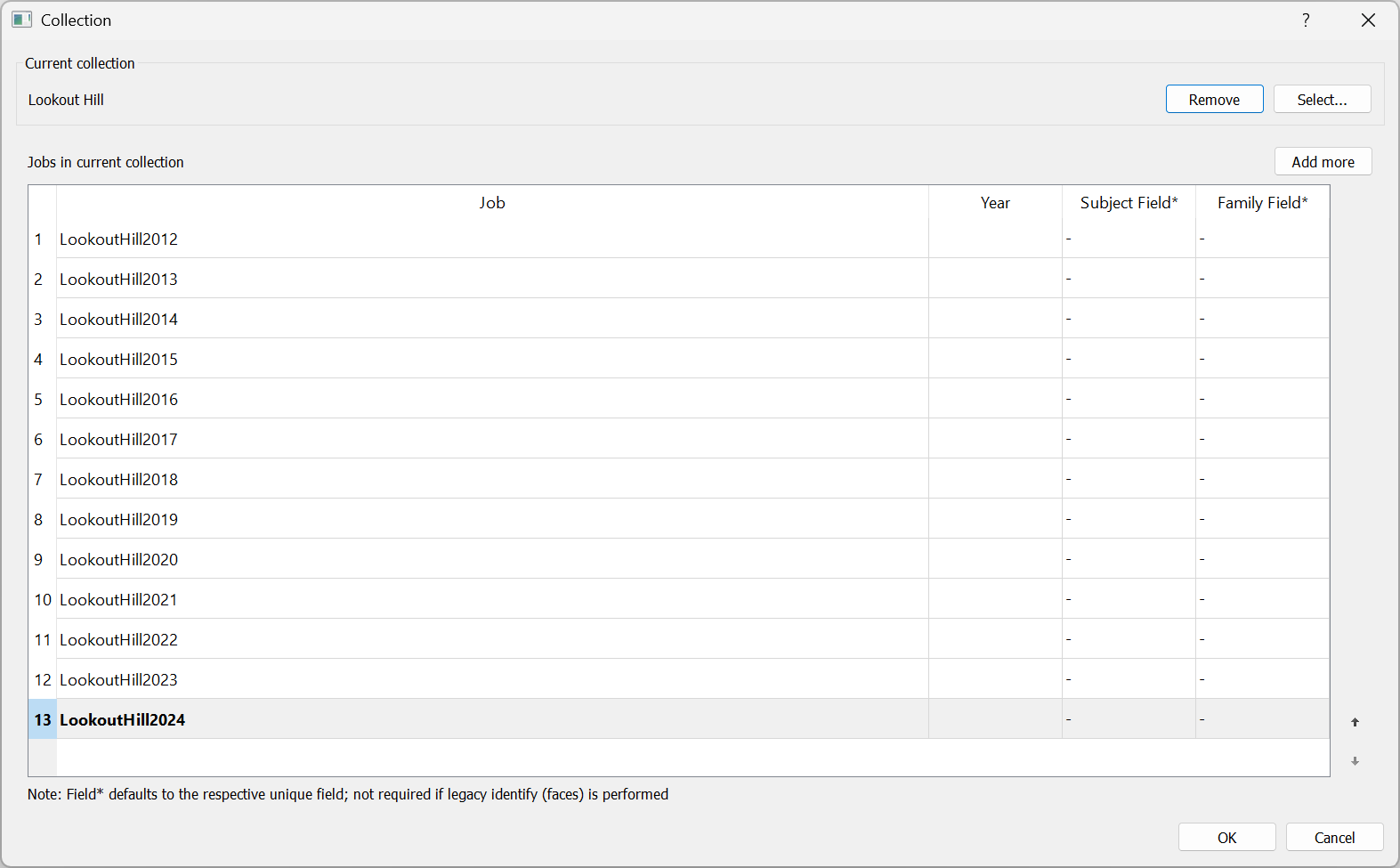Open the Select... collection button
The image size is (1400, 868).
pos(1322,100)
